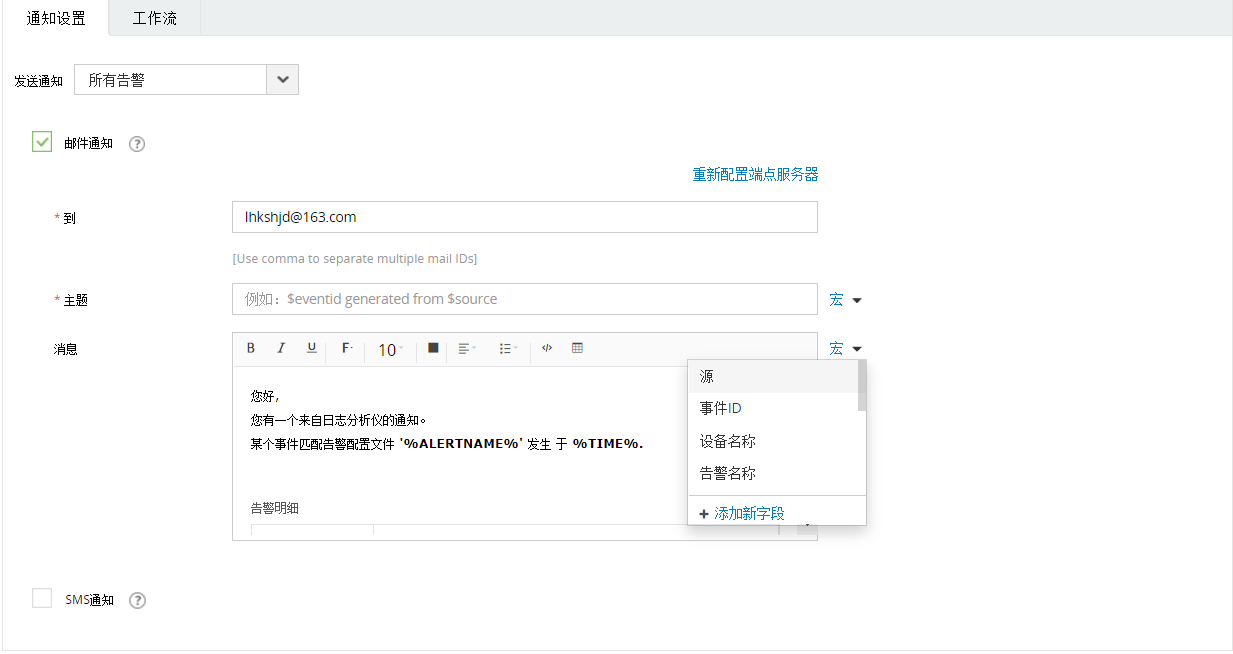1233x654 pixels.
Task: Expand the 宏 dropdown next to subject field
Action: 845,300
